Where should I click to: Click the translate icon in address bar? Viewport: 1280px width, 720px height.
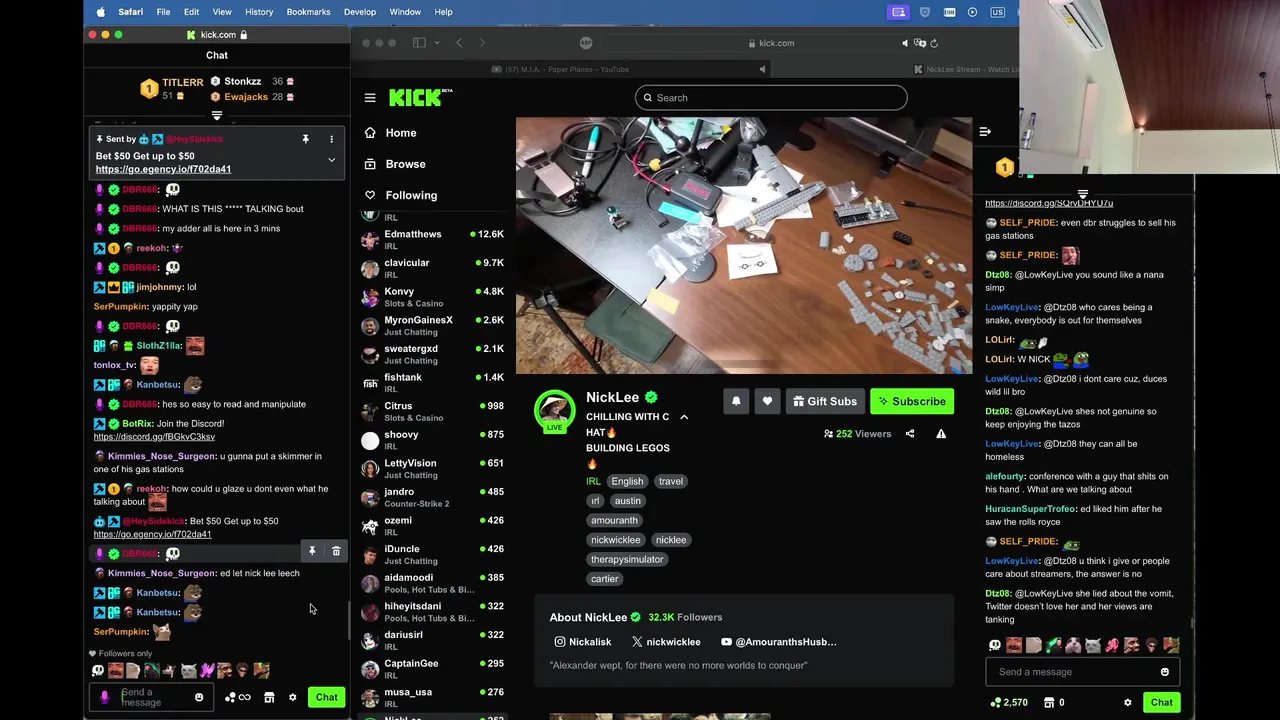(920, 43)
